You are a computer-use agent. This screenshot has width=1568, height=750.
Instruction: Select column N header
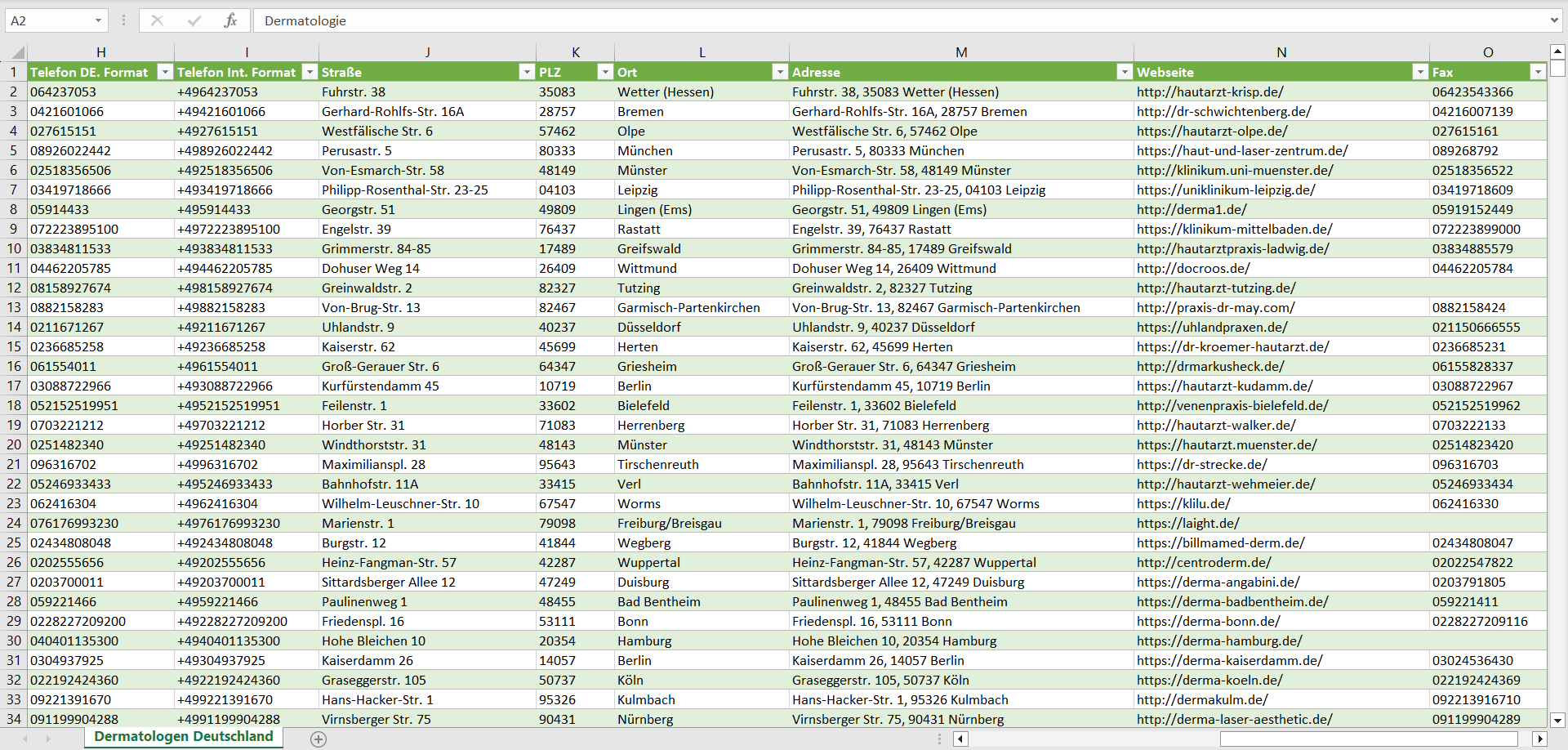click(x=1281, y=52)
